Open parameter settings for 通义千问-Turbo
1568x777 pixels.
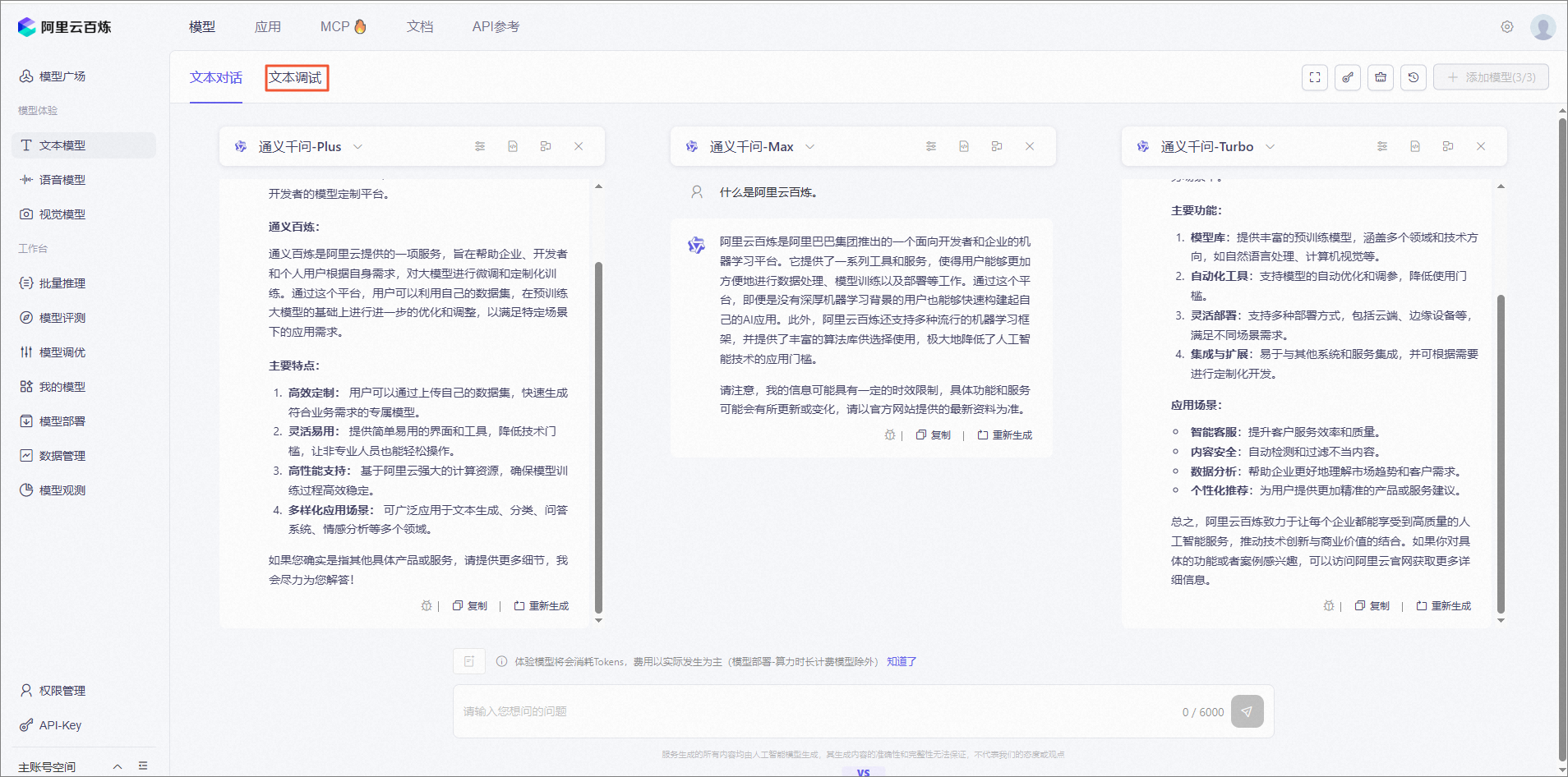[1382, 146]
